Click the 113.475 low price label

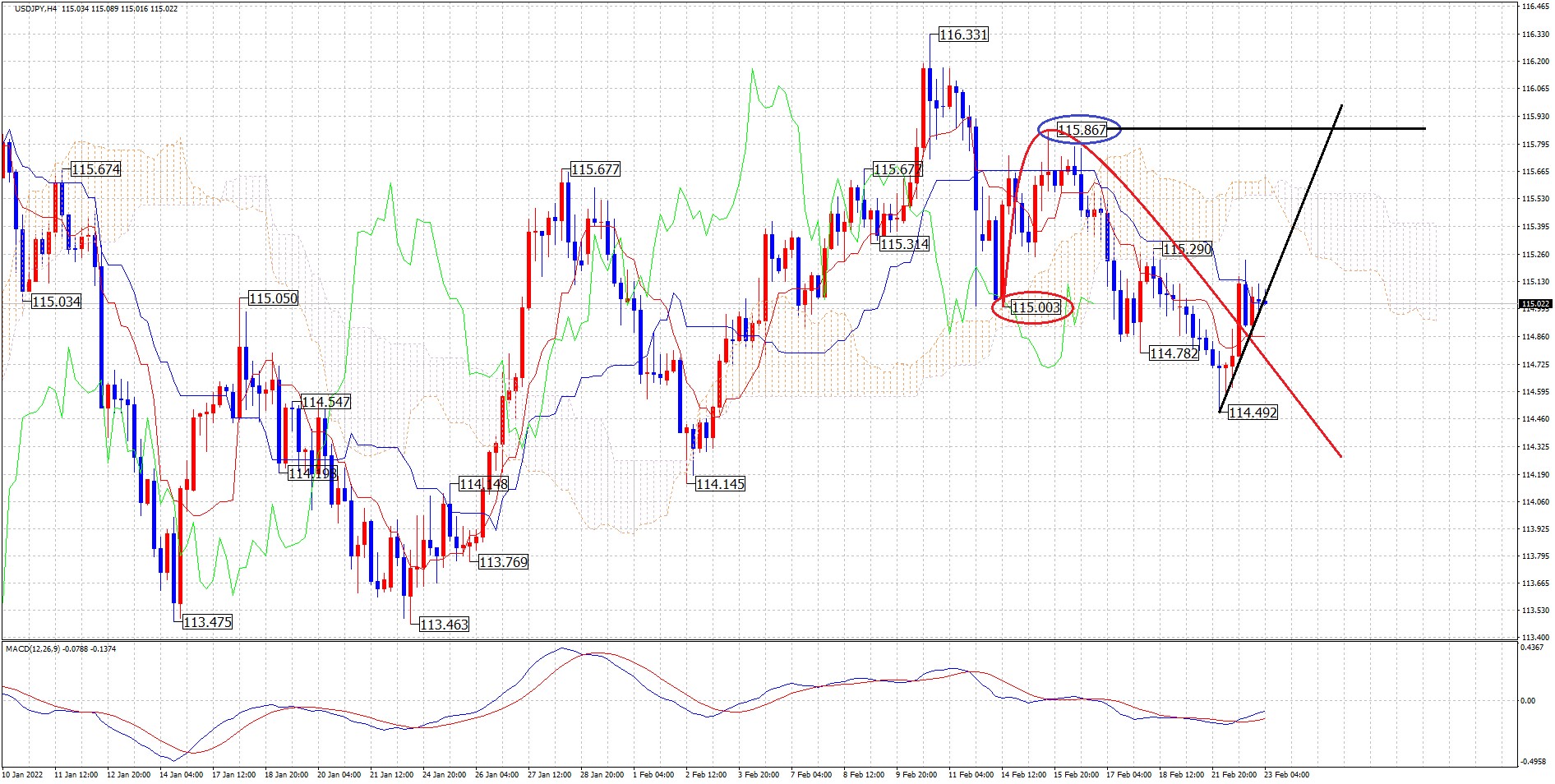(x=207, y=622)
